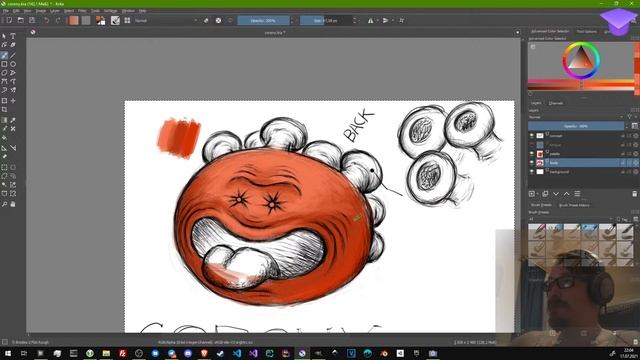Select the Fill bucket tool
The image size is (640, 360).
(4, 138)
